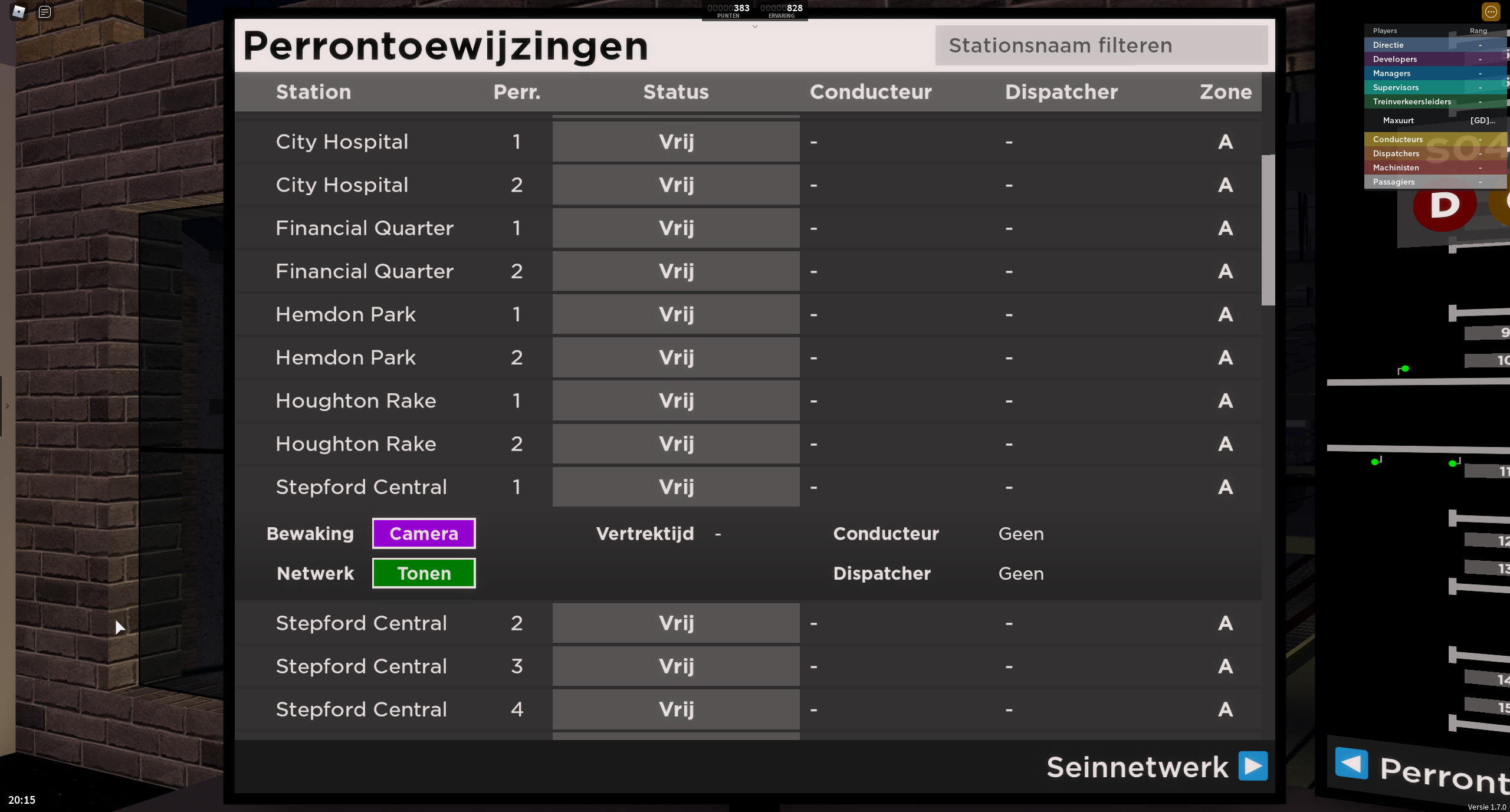The height and width of the screenshot is (812, 1510).
Task: Click the platform list scrollbar thumb
Action: [x=1268, y=230]
